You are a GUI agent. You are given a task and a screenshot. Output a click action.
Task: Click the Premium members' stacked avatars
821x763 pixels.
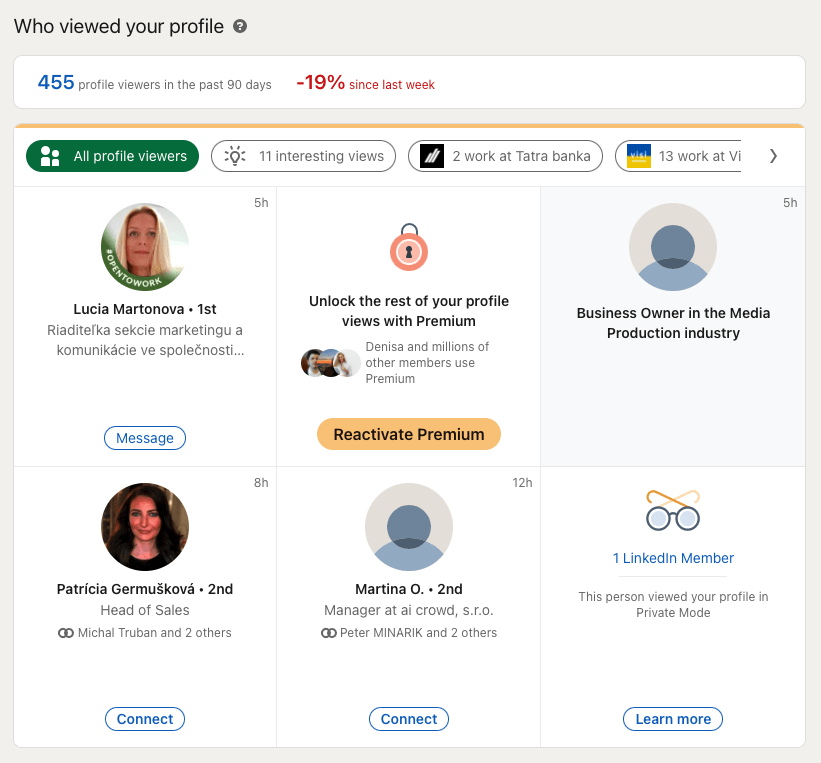331,363
